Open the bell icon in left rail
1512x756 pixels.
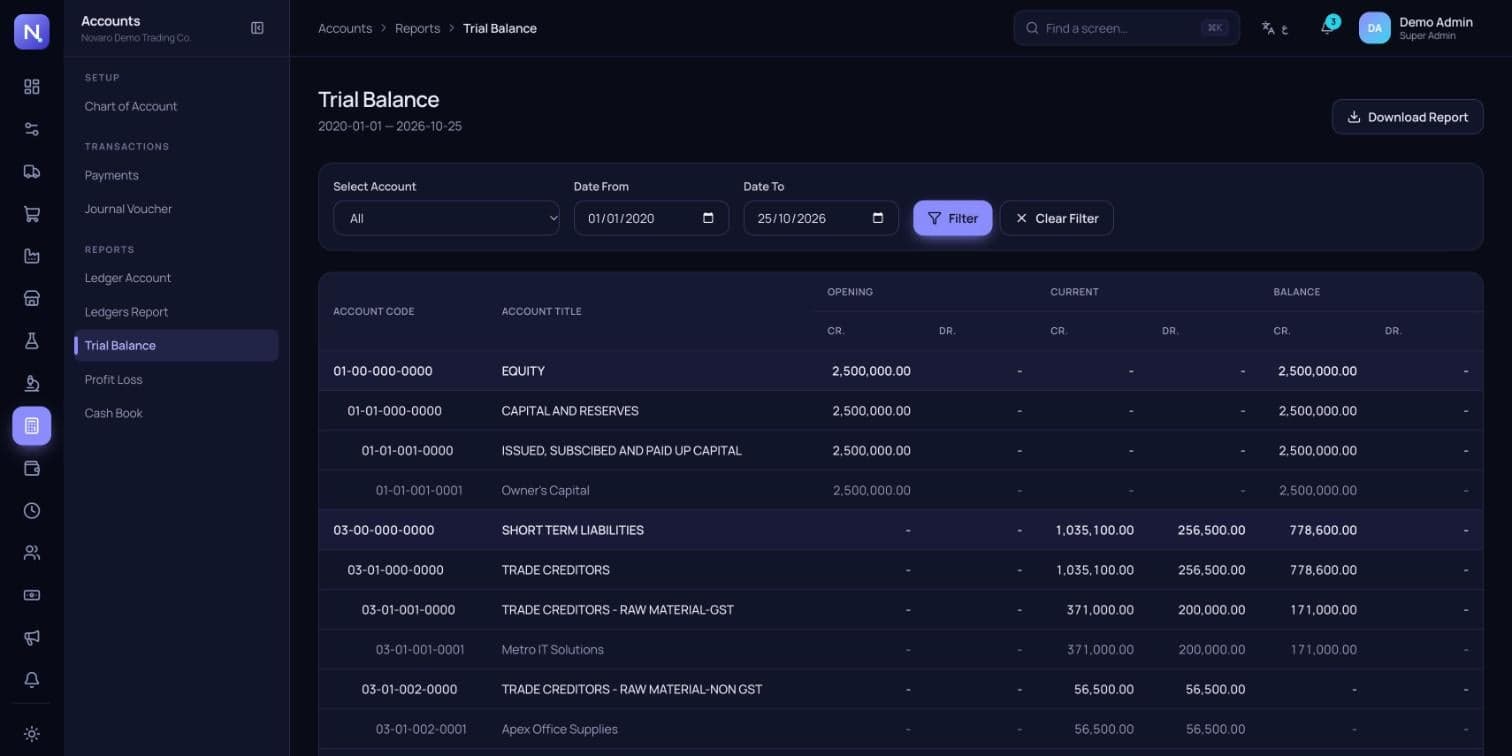point(32,680)
